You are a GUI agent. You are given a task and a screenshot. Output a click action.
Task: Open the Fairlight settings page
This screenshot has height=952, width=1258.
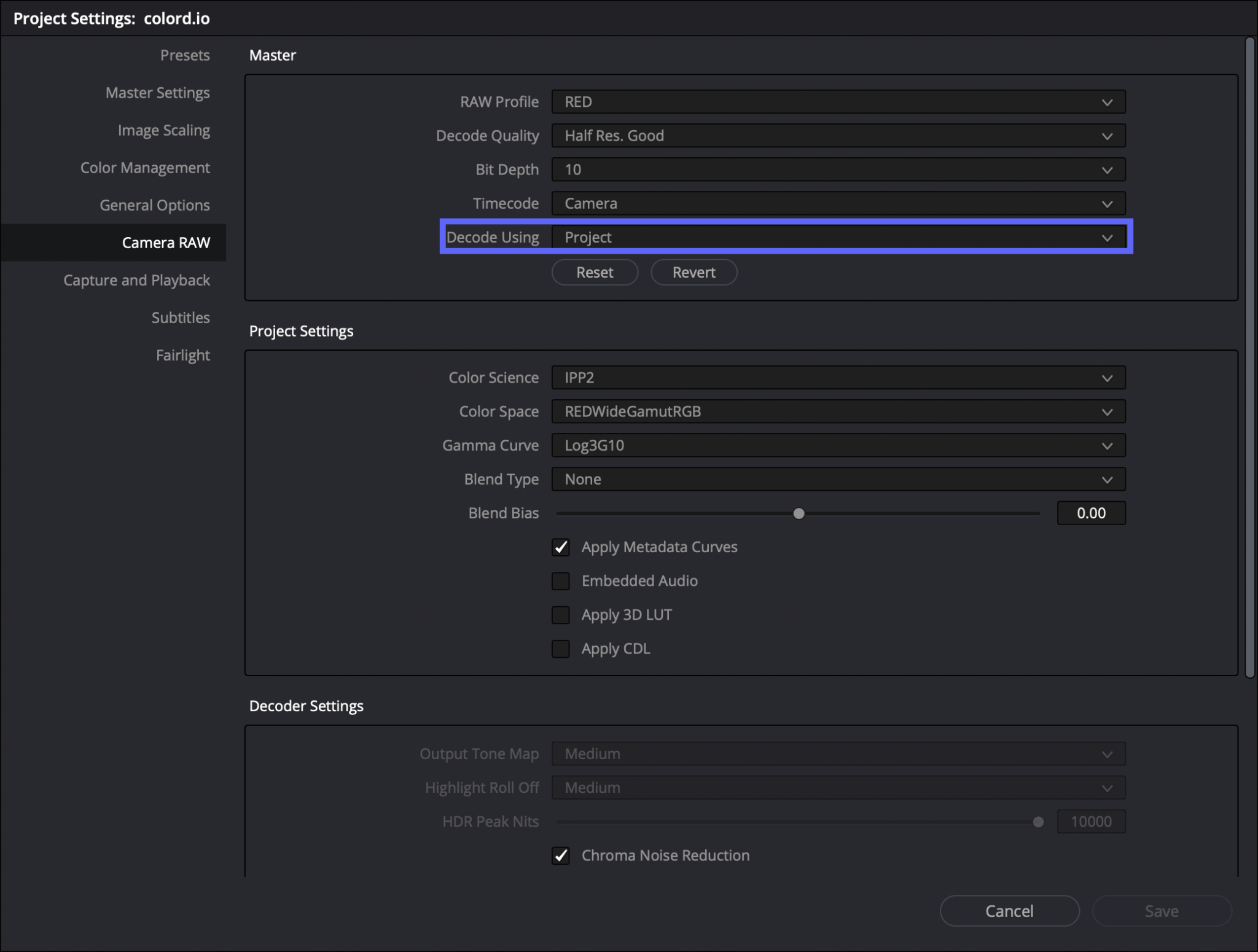[x=183, y=354]
